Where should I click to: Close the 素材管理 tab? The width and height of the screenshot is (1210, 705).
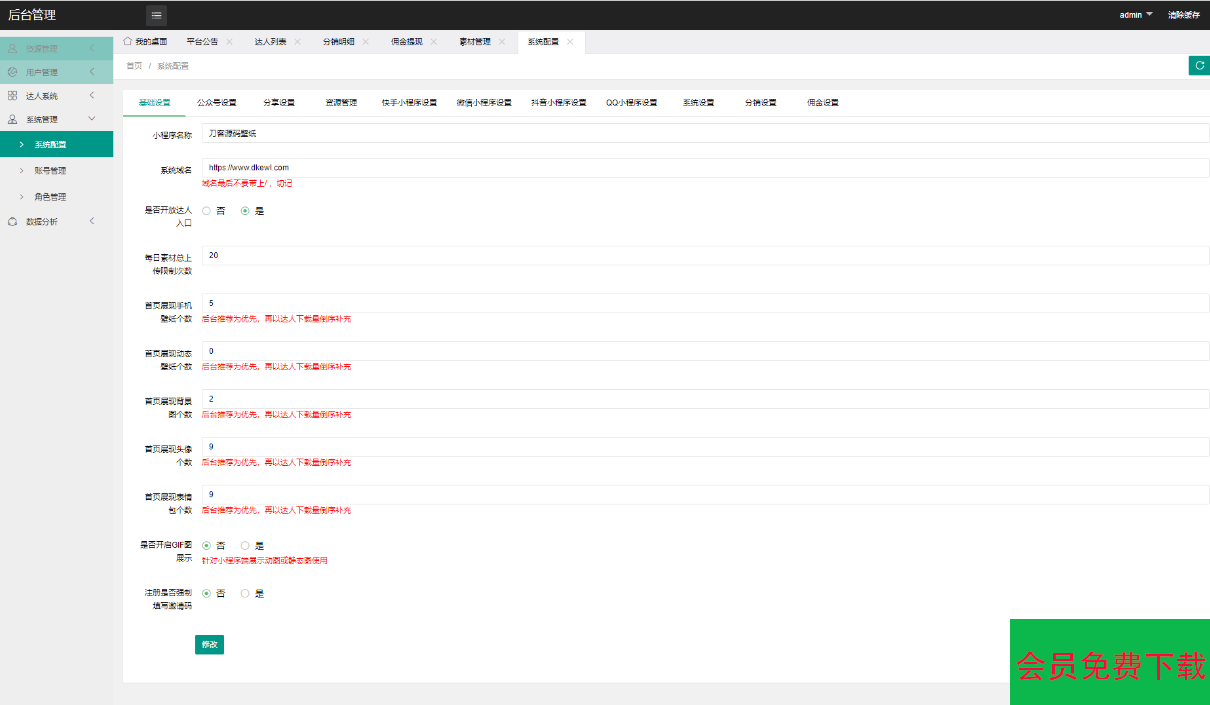[x=502, y=42]
